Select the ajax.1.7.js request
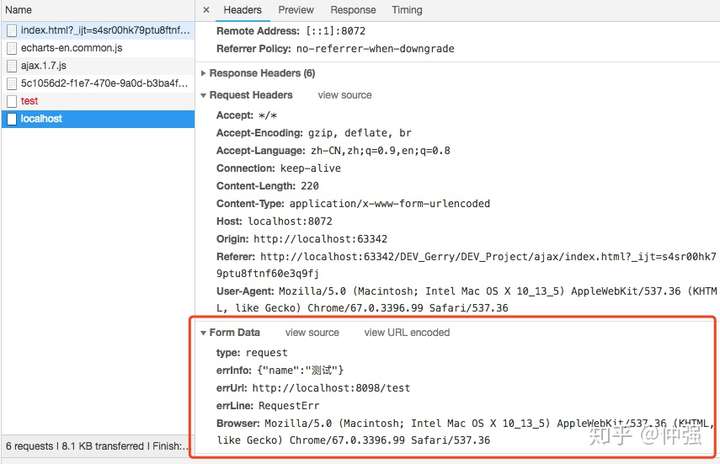Image resolution: width=720 pixels, height=464 pixels. (98, 66)
